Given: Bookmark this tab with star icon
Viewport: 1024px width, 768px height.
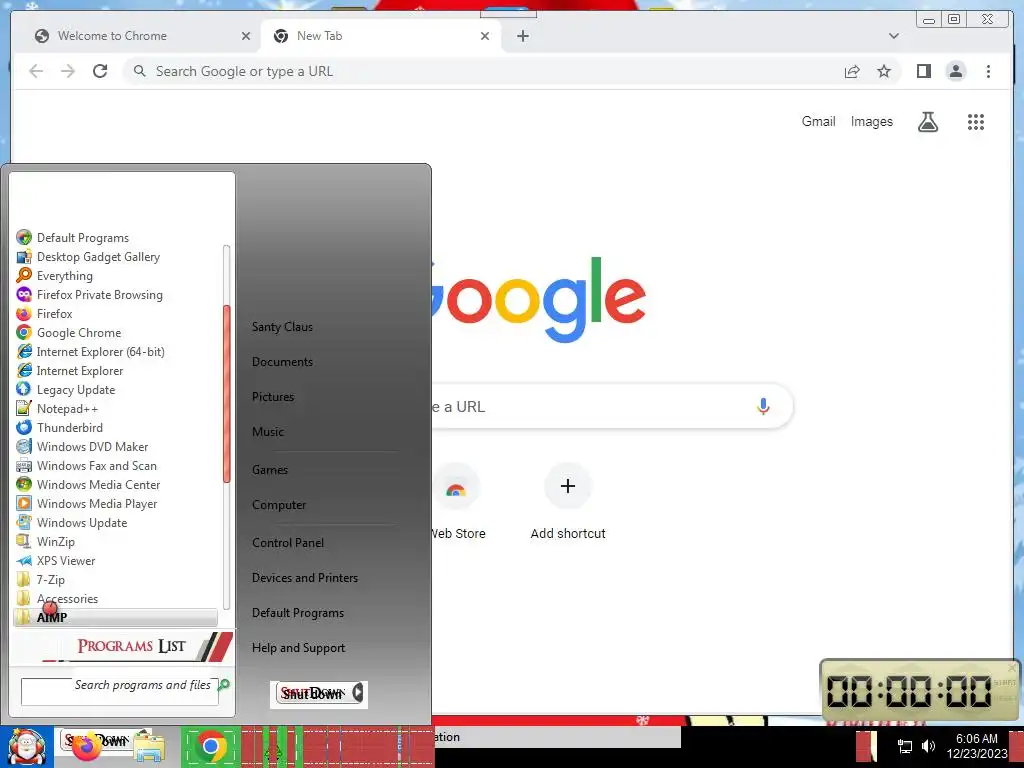Looking at the screenshot, I should (884, 71).
